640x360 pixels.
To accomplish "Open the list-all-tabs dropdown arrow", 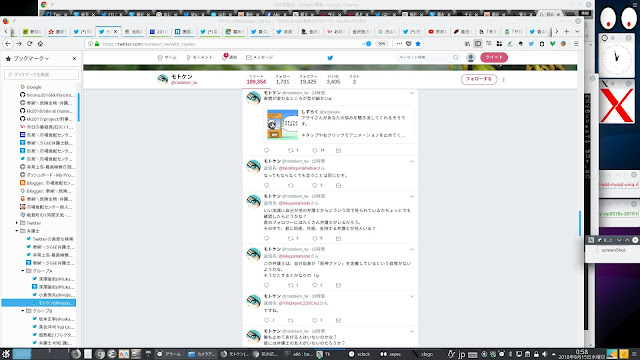I will click(x=577, y=31).
